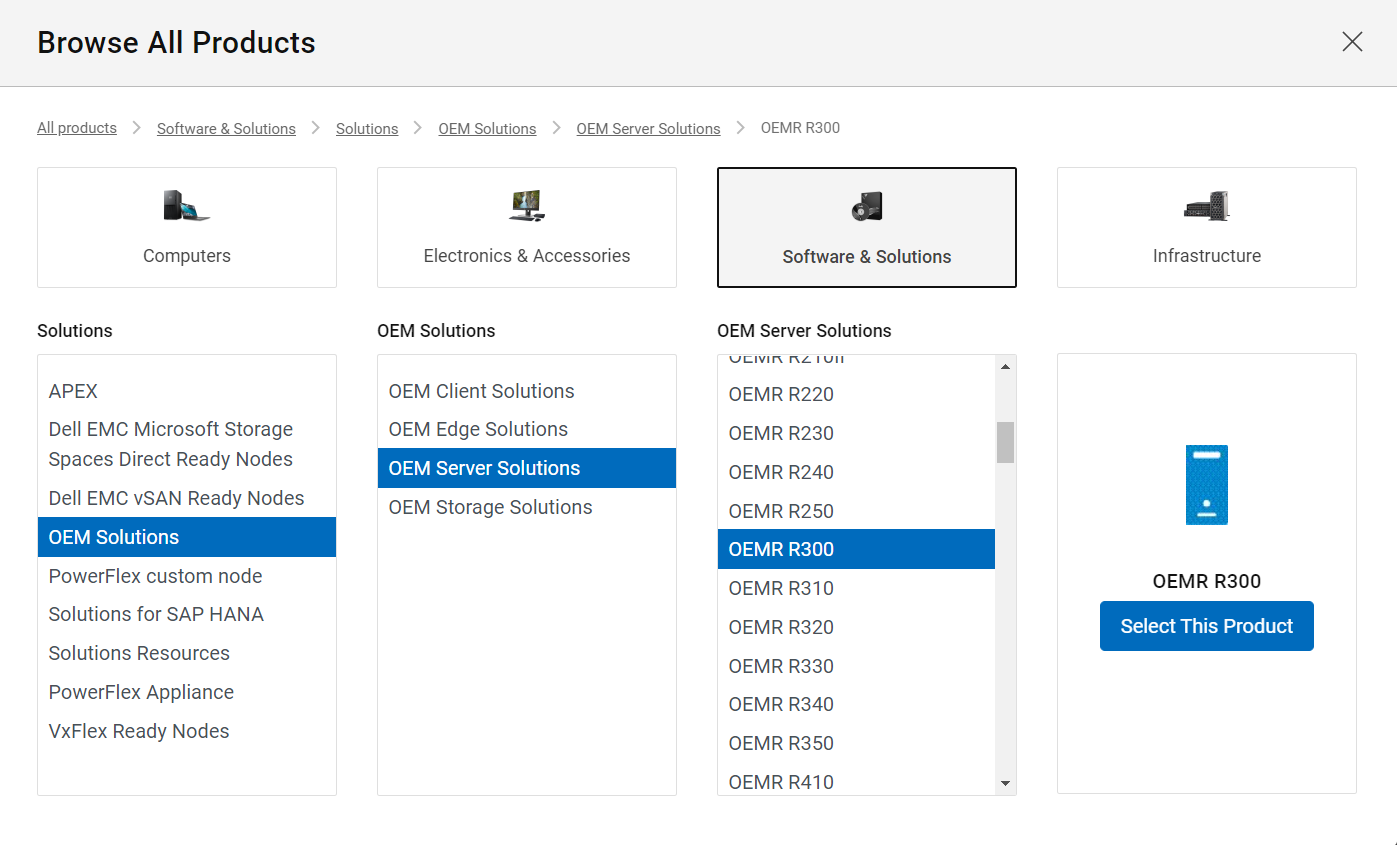Click the Software & Solutions disc icon
This screenshot has width=1397, height=845.
[x=866, y=207]
